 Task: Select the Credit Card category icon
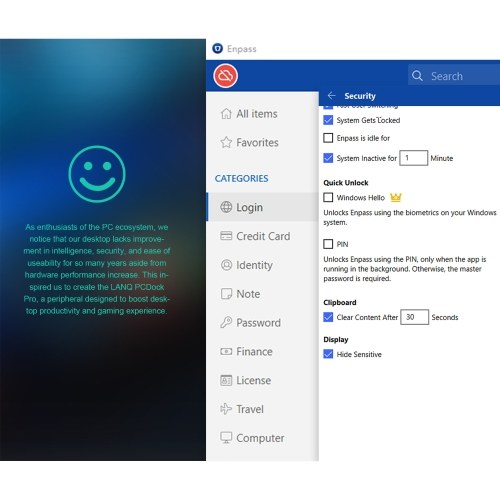point(226,236)
